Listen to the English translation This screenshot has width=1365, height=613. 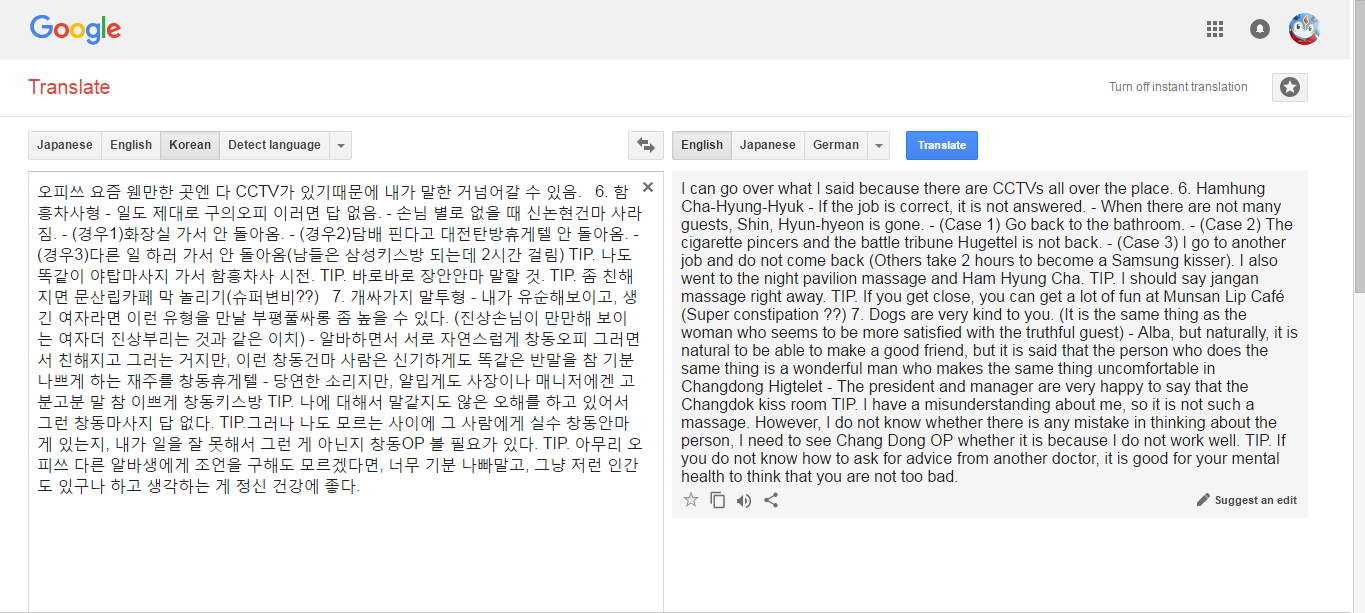click(x=744, y=500)
